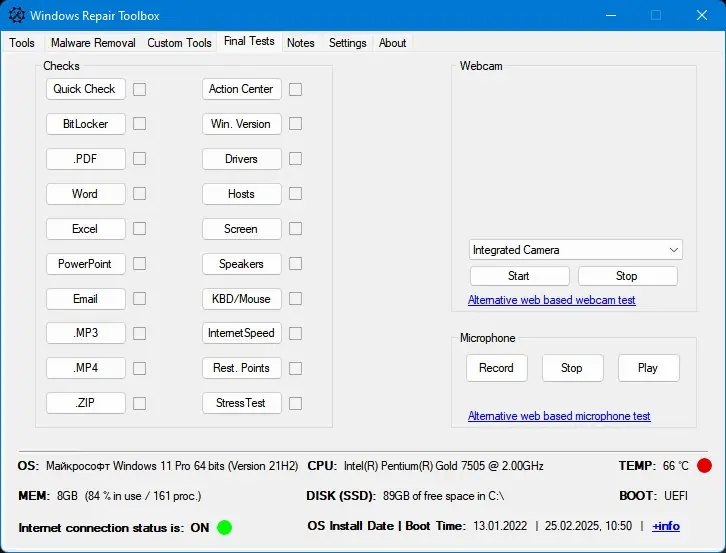Tick the checkbox next to .MP3
Screen dimensions: 726x553
(139, 333)
